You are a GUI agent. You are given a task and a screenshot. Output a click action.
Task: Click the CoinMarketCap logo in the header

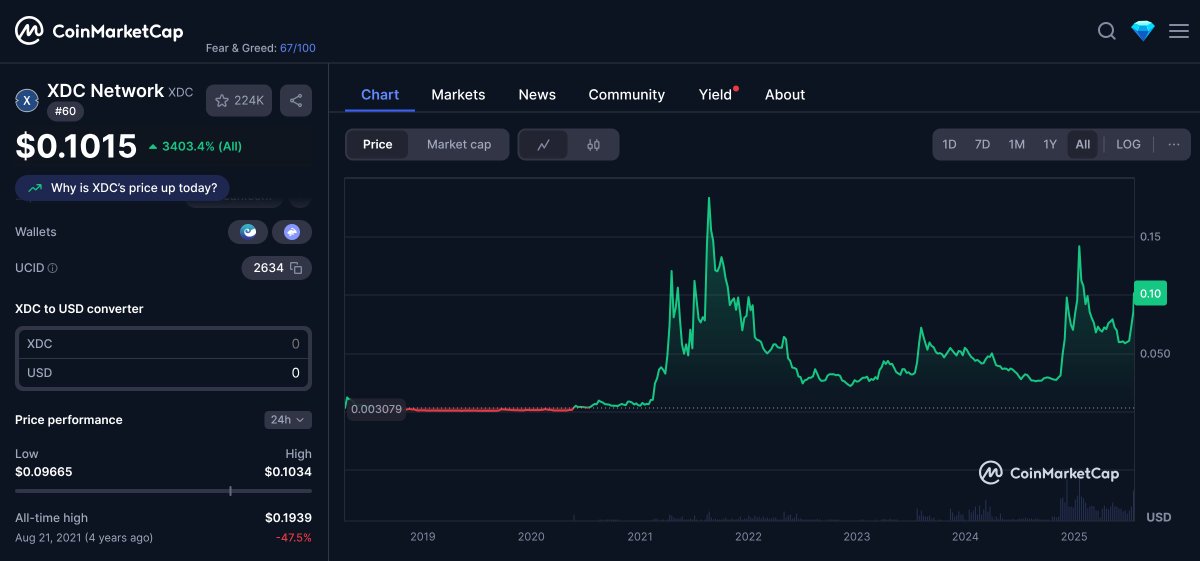99,31
